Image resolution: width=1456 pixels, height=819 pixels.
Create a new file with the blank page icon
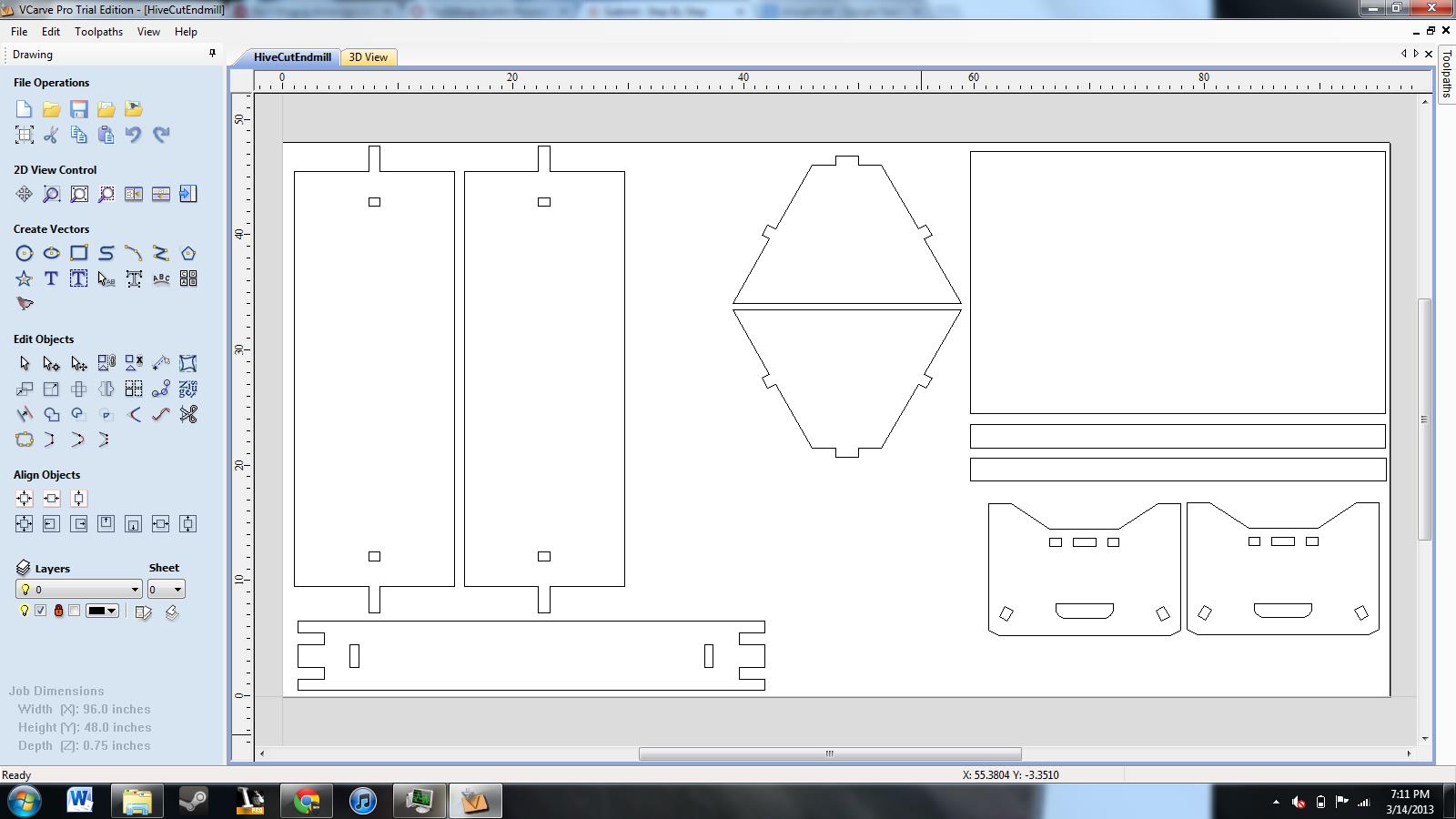tap(25, 109)
